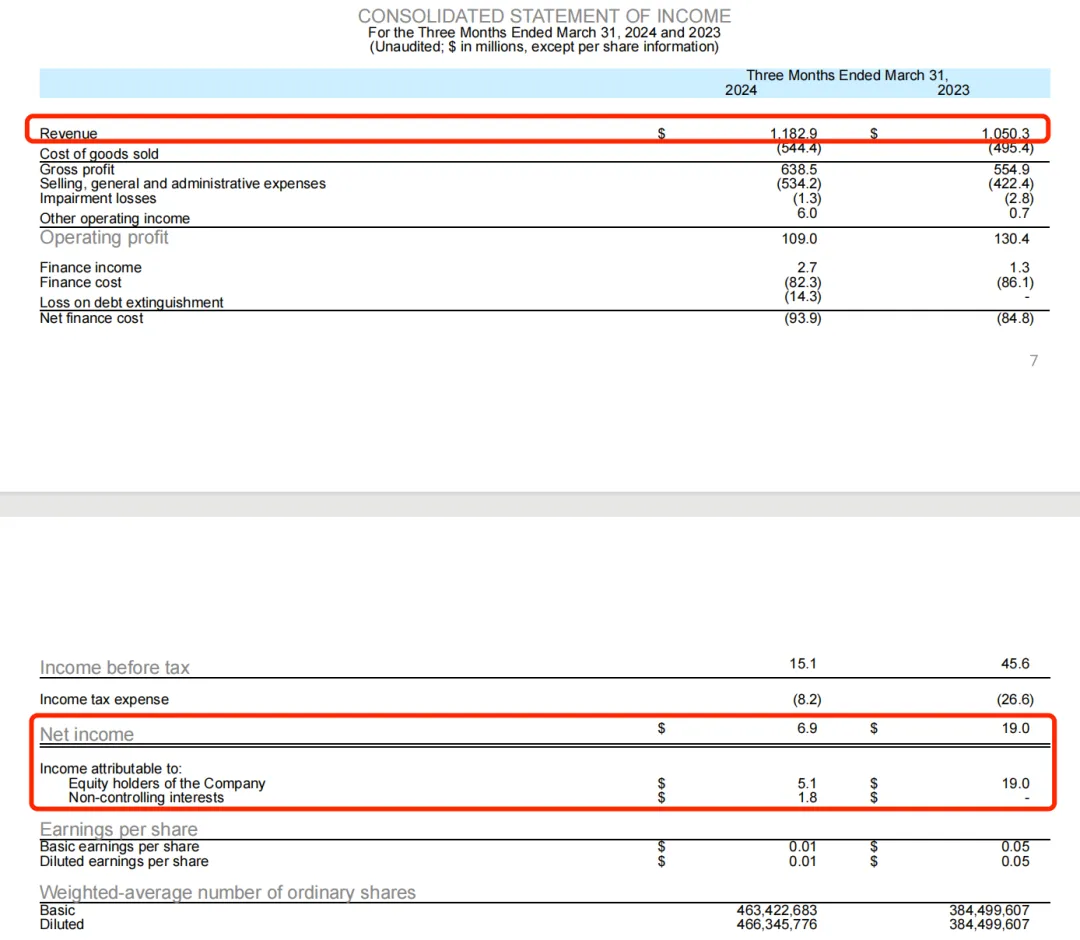Click the gross profit value 638.5
Image resolution: width=1080 pixels, height=940 pixels.
pos(799,169)
